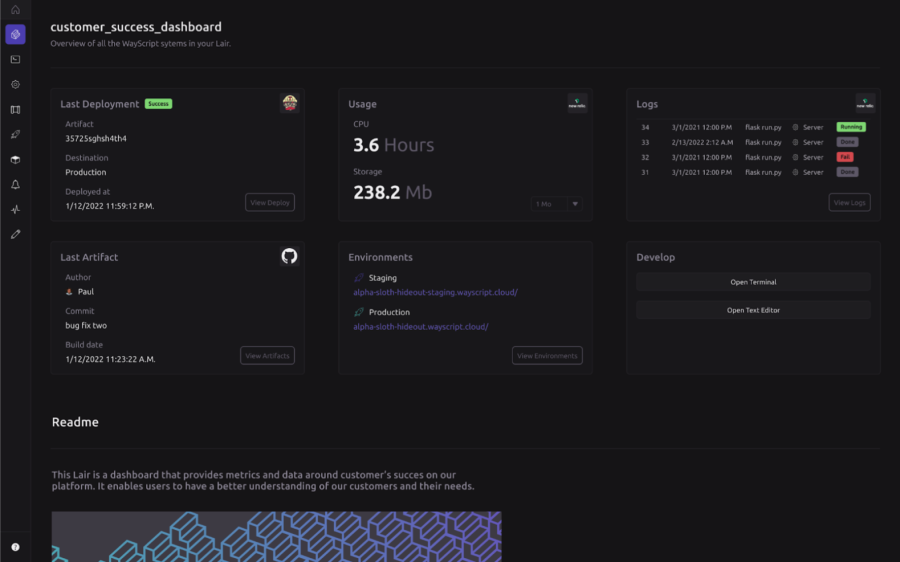900x562 pixels.
Task: Open the notifications bell in sidebar
Action: [15, 184]
